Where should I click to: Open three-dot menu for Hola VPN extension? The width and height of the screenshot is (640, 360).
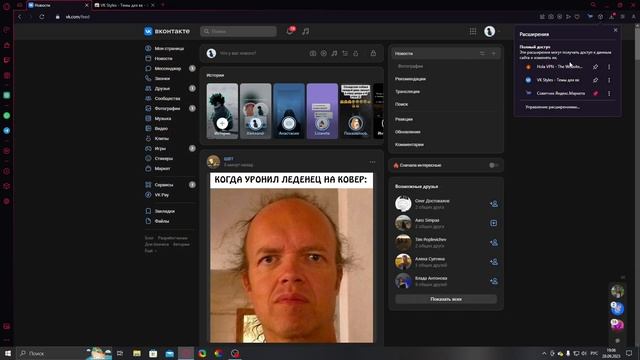(x=609, y=67)
